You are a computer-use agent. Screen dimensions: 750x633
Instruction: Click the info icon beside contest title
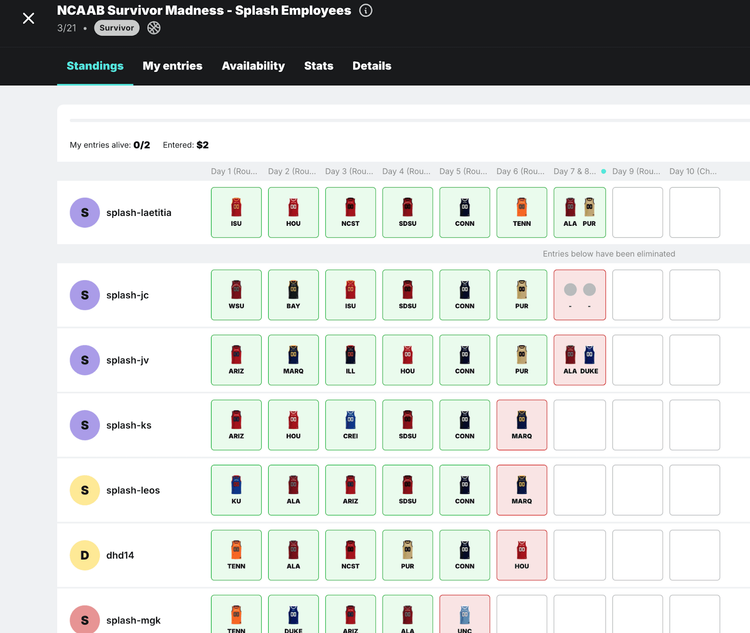pyautogui.click(x=366, y=11)
